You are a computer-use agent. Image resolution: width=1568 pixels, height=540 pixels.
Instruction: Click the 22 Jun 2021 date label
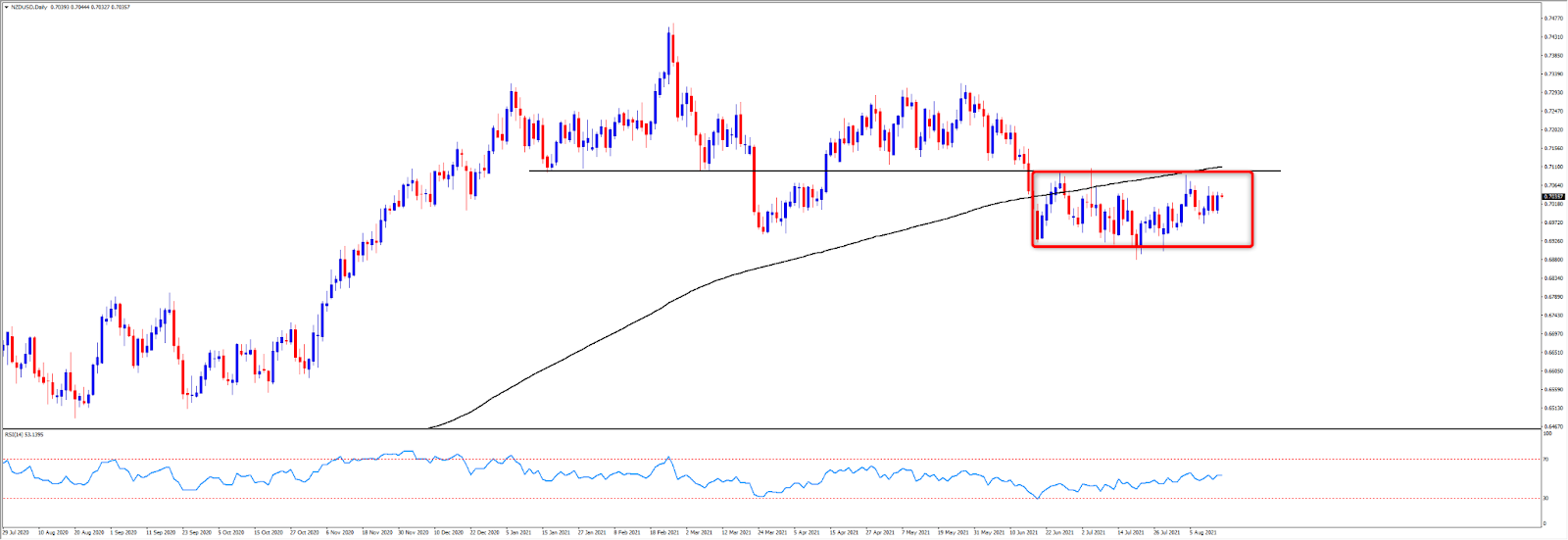tap(1060, 532)
